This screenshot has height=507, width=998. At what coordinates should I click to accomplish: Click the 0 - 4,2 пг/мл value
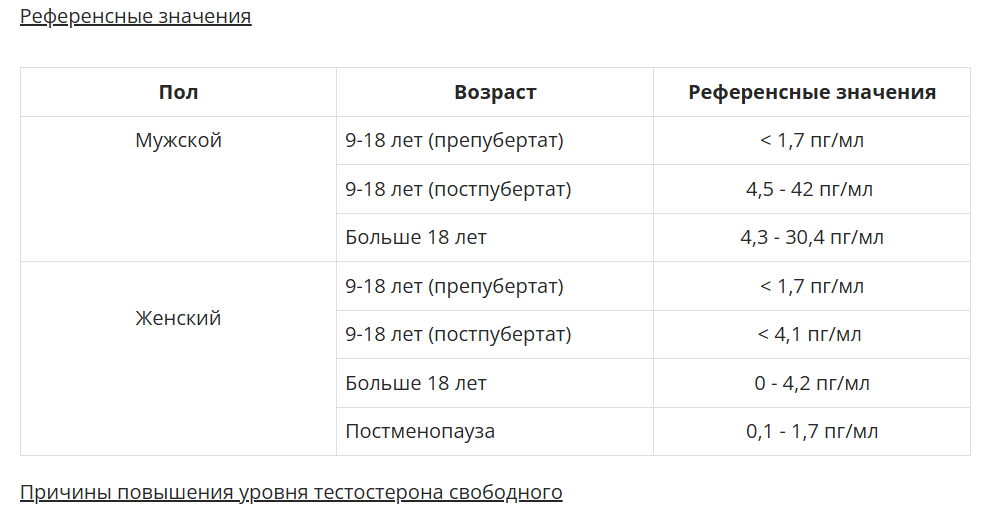coord(812,383)
